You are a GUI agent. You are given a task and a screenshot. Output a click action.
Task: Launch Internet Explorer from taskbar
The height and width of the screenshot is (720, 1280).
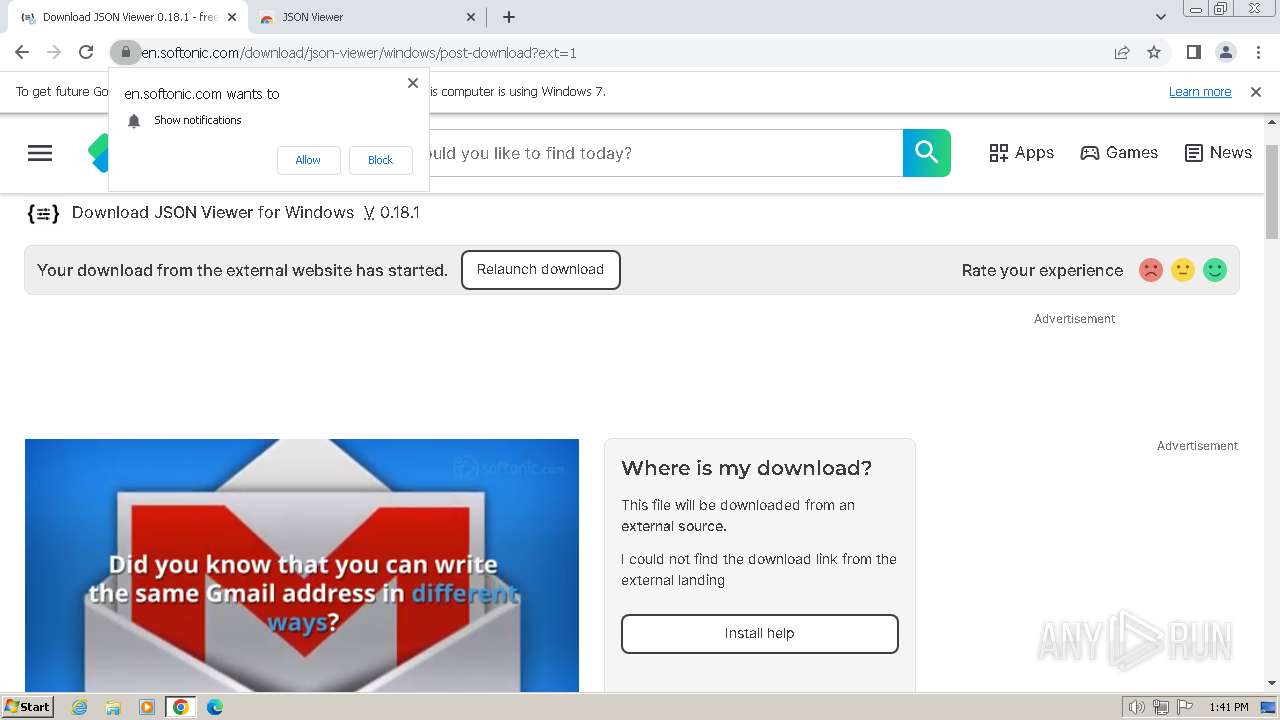(x=80, y=707)
